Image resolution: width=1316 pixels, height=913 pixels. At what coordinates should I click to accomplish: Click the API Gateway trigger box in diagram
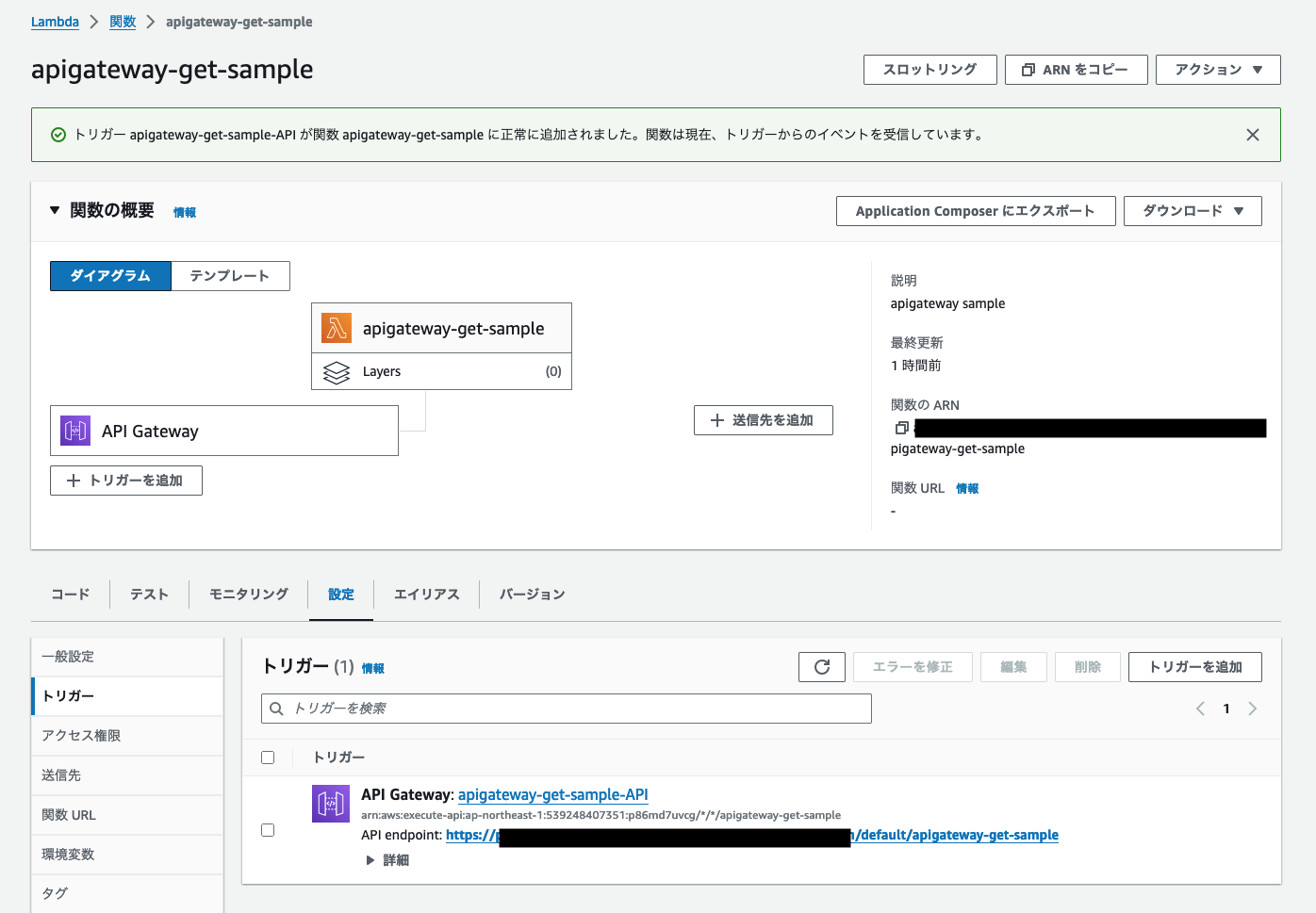tap(224, 431)
